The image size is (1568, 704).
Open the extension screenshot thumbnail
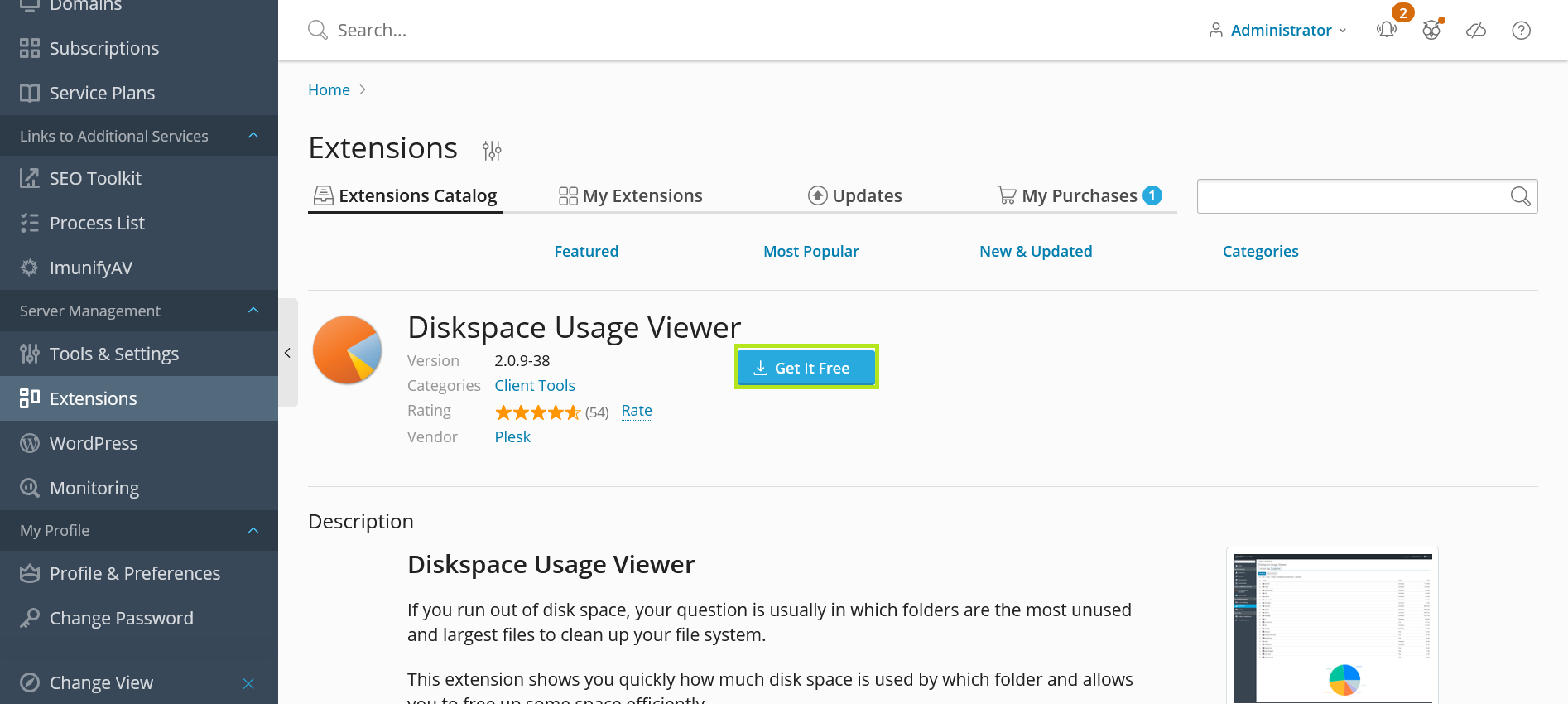[1332, 626]
